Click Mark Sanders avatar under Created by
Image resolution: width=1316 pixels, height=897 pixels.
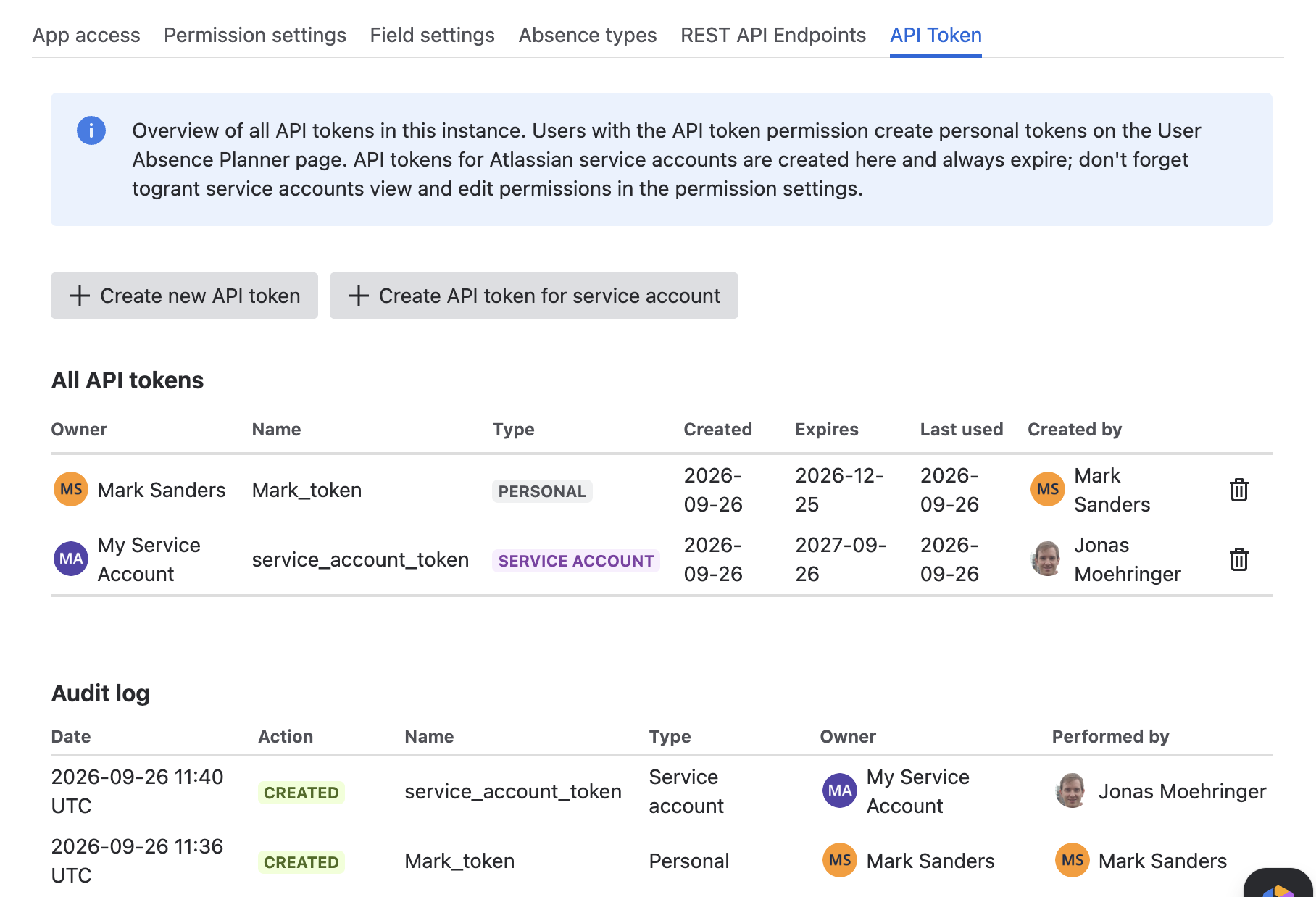pyautogui.click(x=1048, y=490)
